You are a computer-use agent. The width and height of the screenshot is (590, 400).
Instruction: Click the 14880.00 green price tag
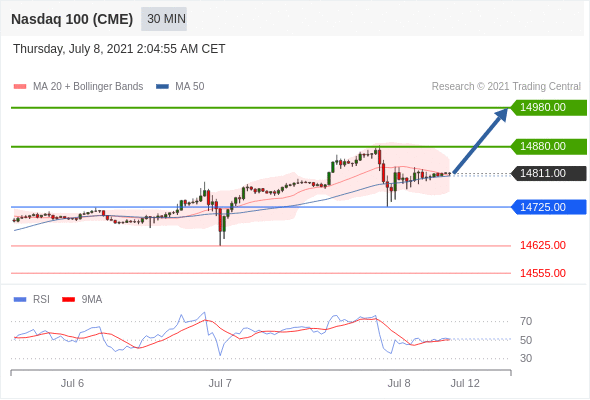tap(549, 146)
